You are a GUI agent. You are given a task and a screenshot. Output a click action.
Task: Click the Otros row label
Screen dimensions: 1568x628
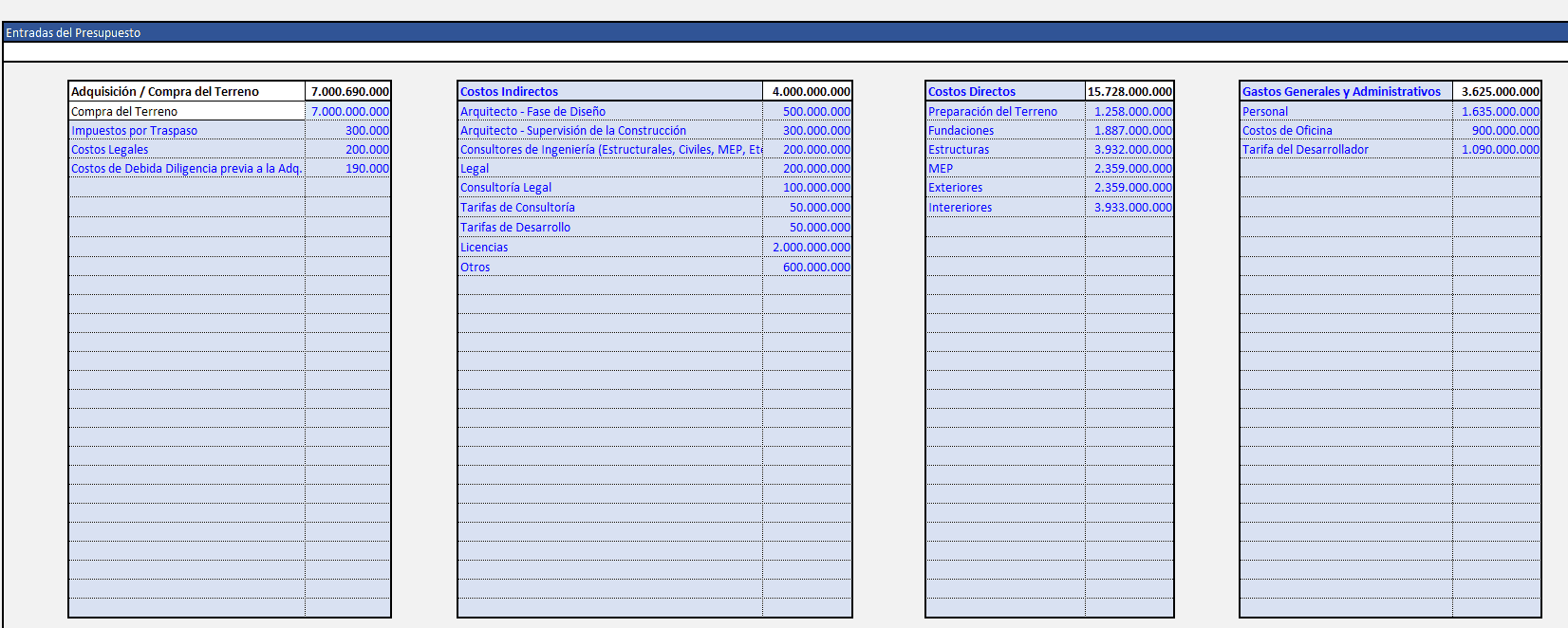point(609,267)
